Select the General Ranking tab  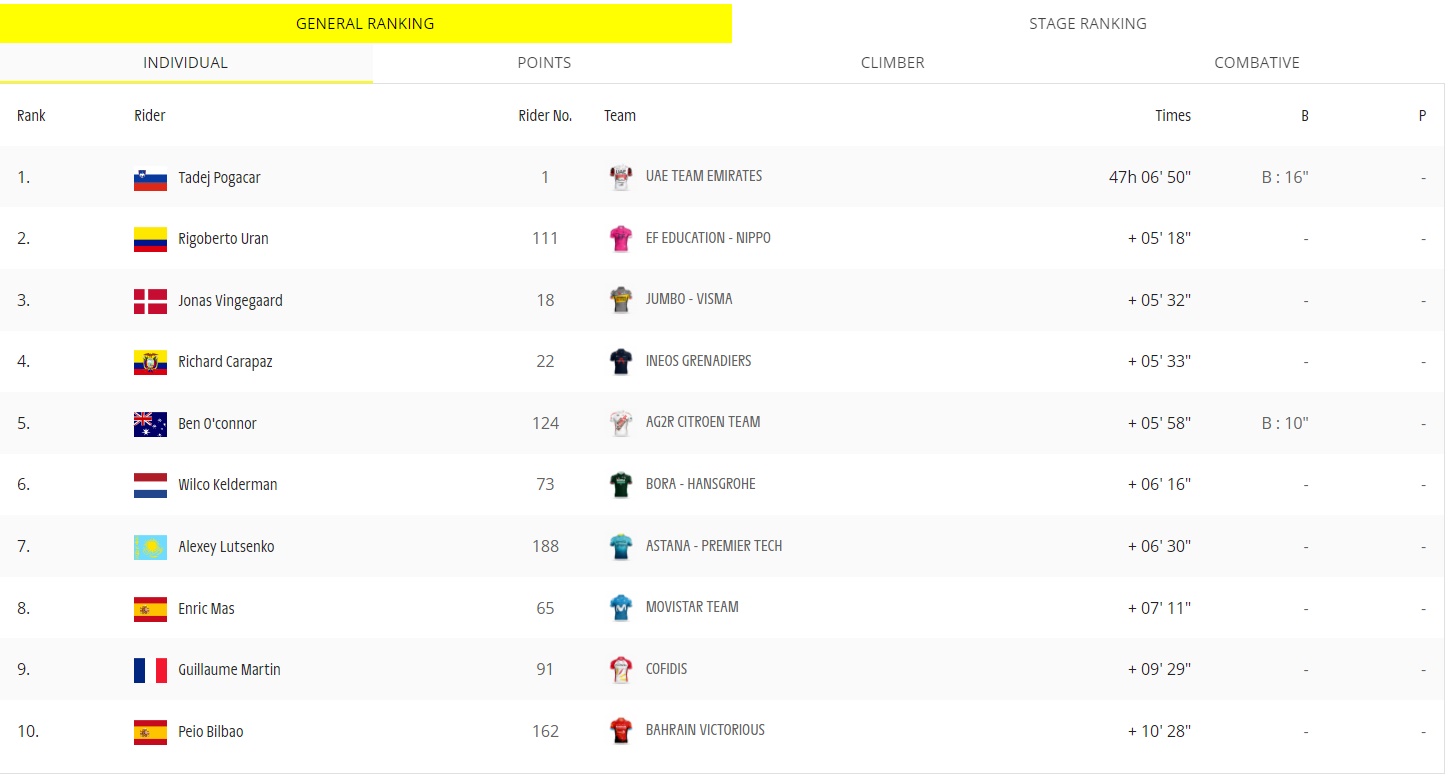365,23
